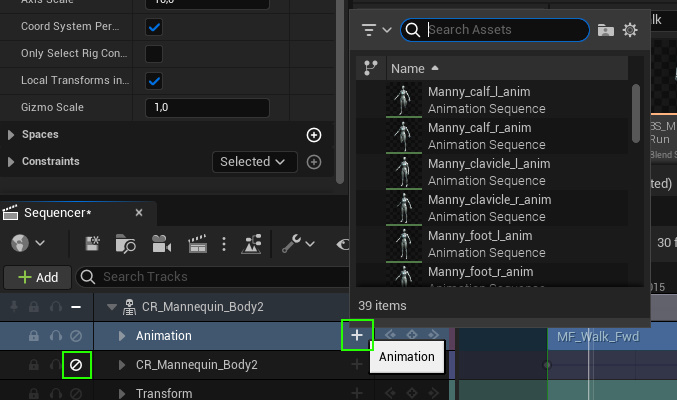Enable Only Select Rig Con... checkbox

(154, 54)
